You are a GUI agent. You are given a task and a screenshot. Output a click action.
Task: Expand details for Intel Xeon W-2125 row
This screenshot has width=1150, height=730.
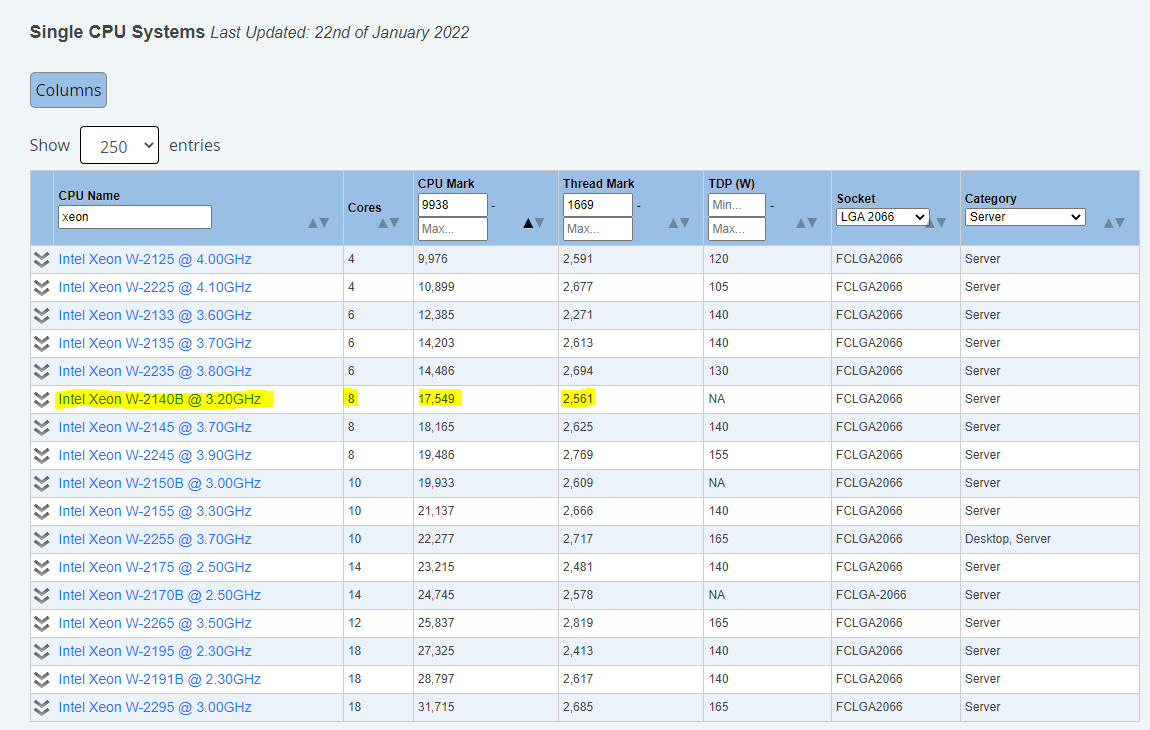click(x=41, y=260)
